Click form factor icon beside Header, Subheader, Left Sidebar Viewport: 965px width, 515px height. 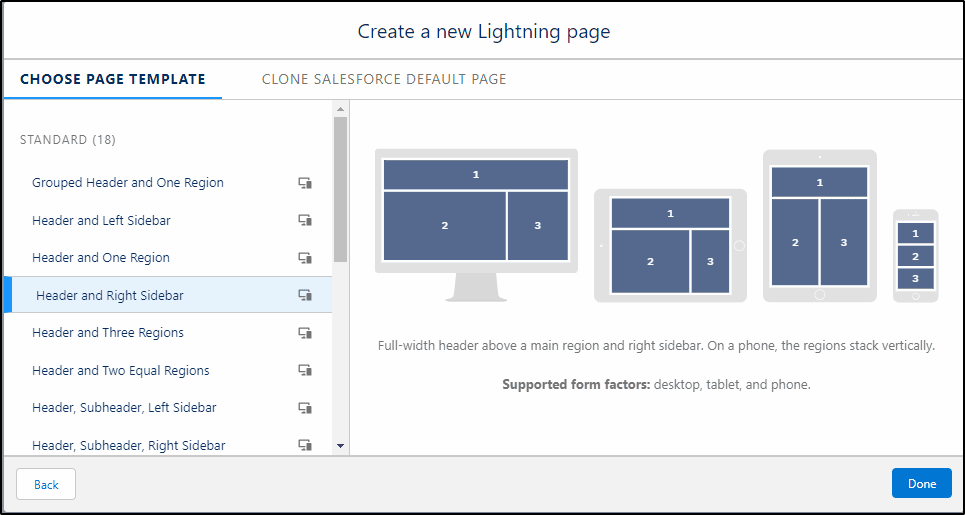305,408
